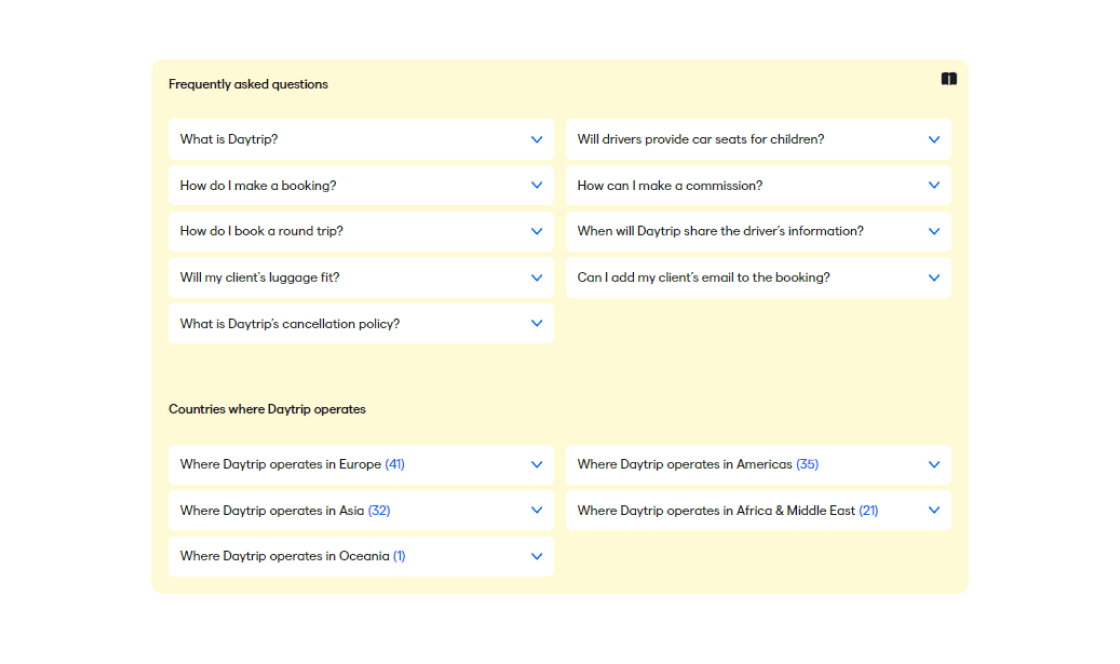Click the (1) count next to Oceania
1120x664 pixels.
399,556
